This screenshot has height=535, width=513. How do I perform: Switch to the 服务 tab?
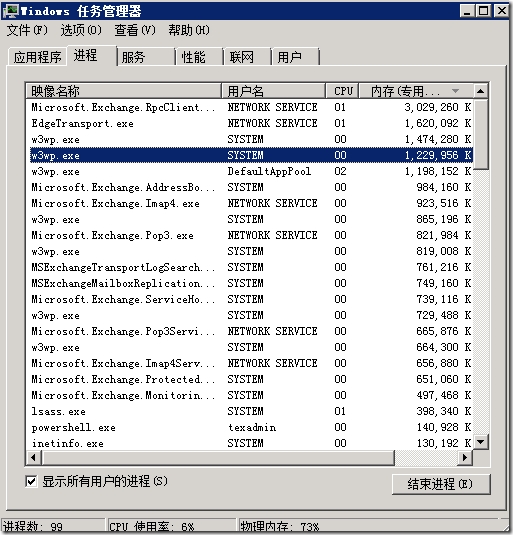coord(146,57)
